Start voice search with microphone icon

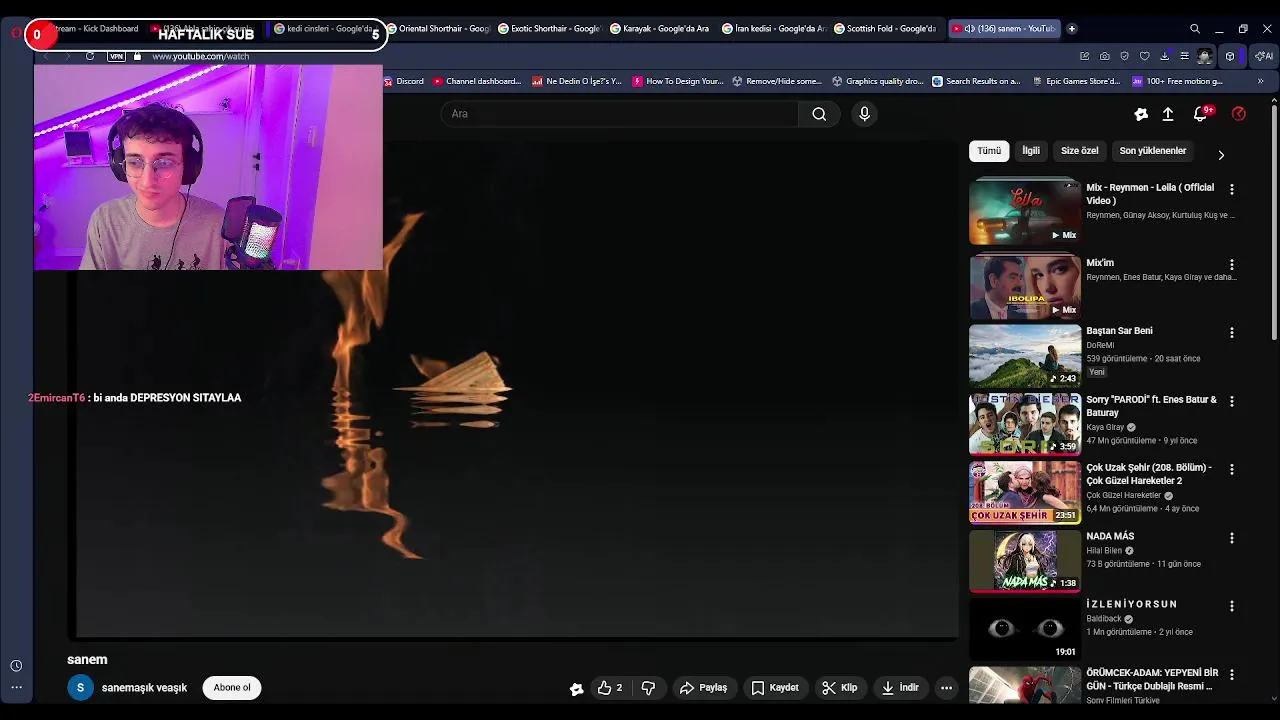(865, 114)
